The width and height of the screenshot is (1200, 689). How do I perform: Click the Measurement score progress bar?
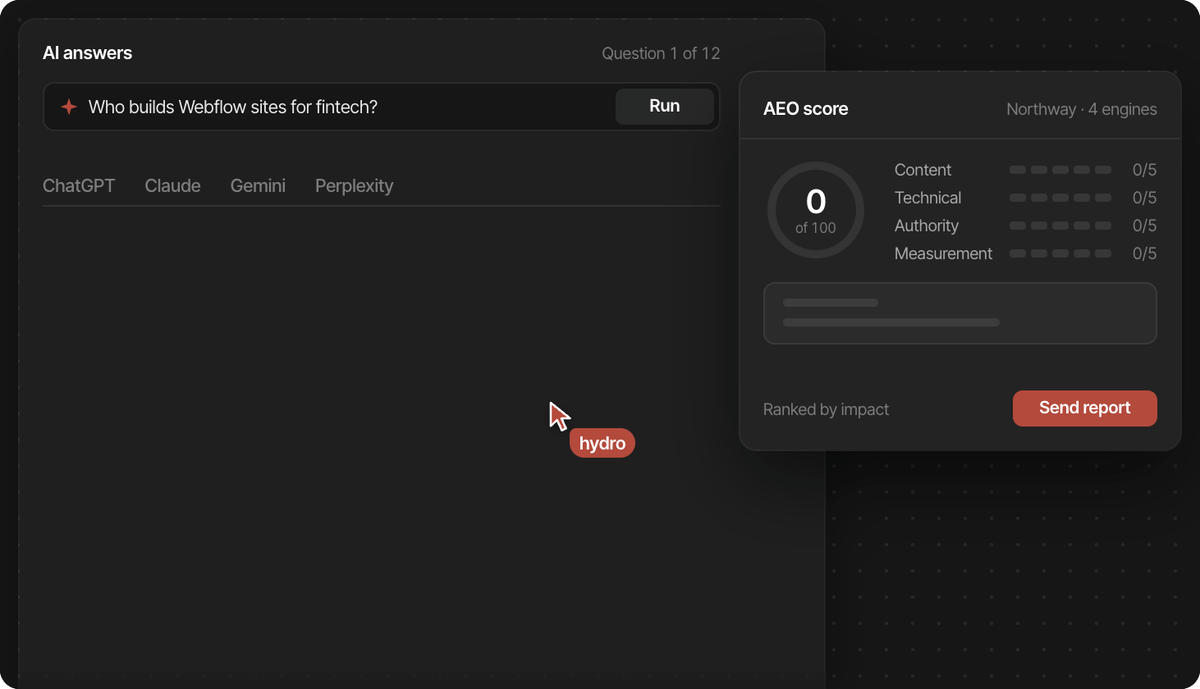pyautogui.click(x=1060, y=254)
